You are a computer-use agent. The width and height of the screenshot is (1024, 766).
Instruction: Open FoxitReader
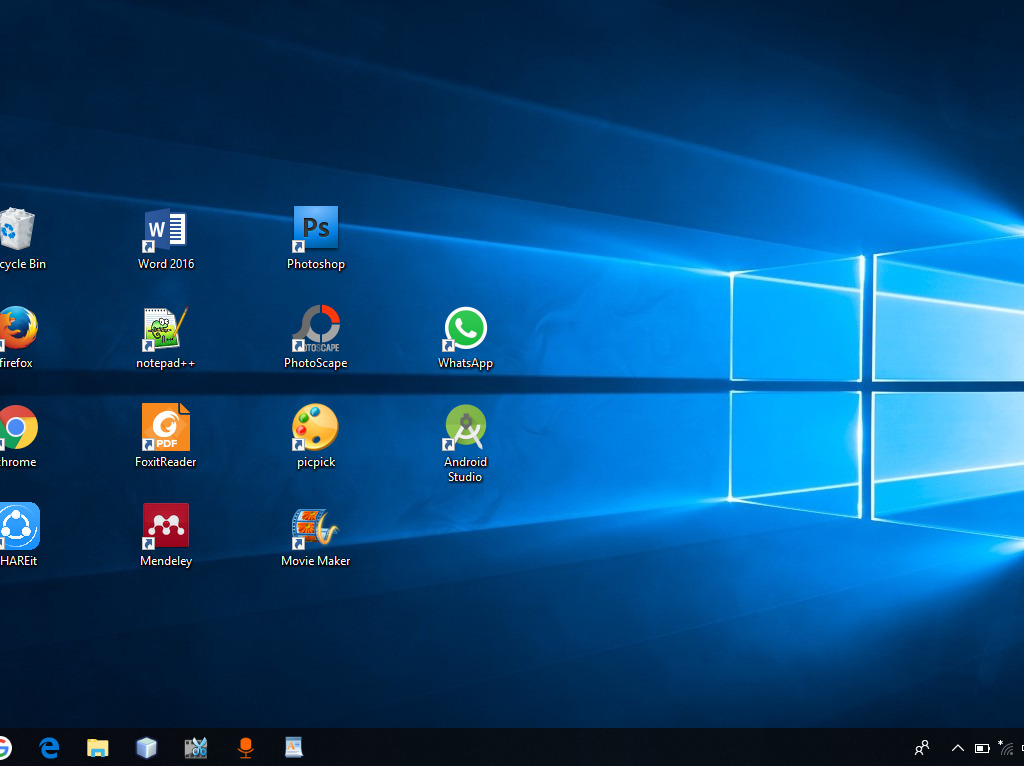click(165, 425)
